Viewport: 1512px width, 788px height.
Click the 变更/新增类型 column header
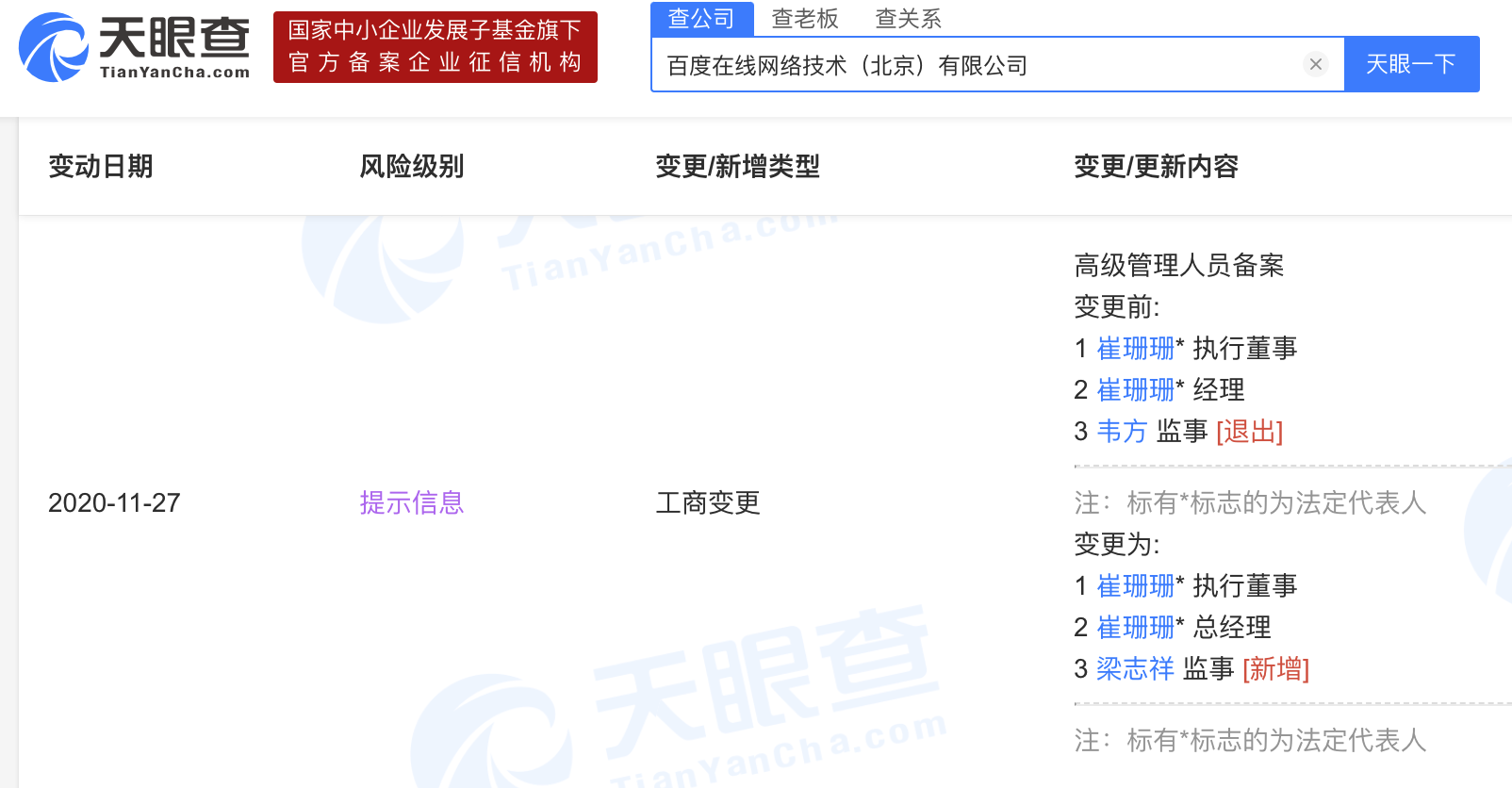(x=738, y=167)
